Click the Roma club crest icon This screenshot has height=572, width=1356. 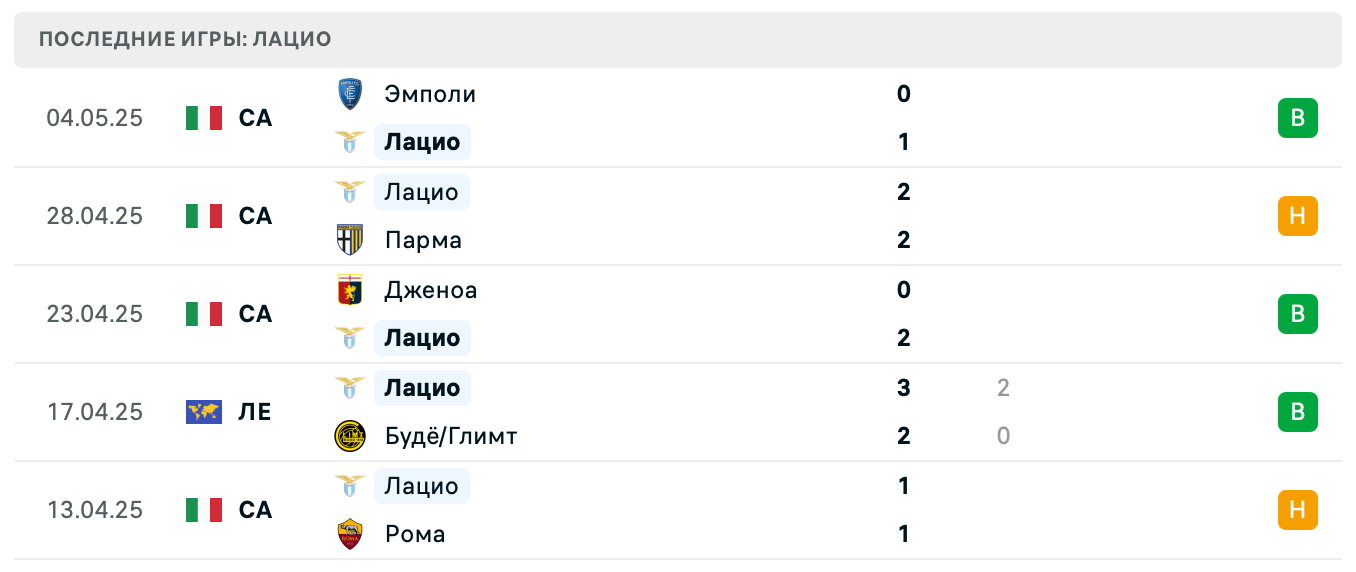click(x=350, y=534)
